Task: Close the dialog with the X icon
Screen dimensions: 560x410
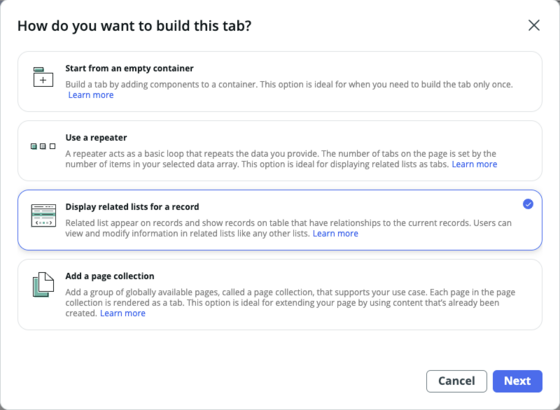Action: click(534, 25)
